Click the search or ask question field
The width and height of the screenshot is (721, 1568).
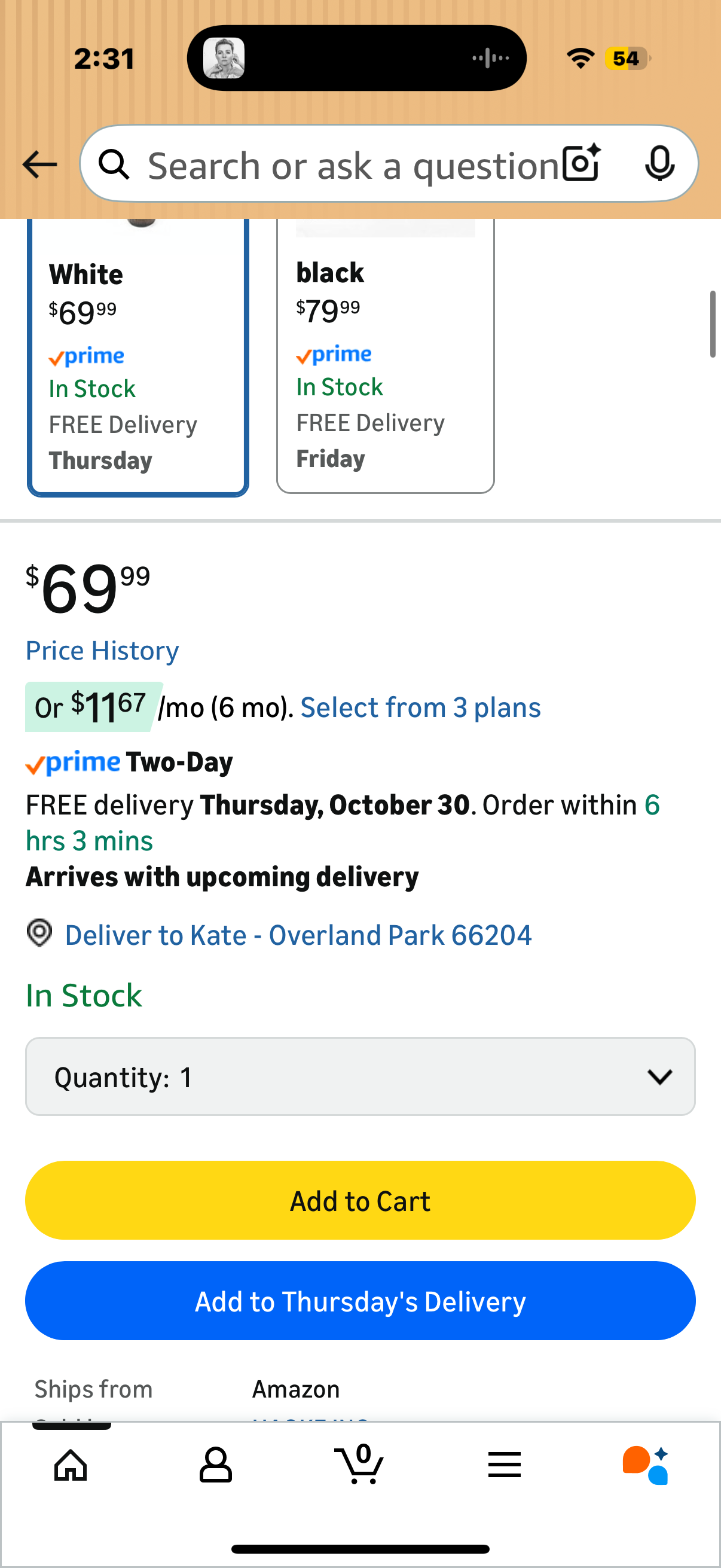[353, 166]
